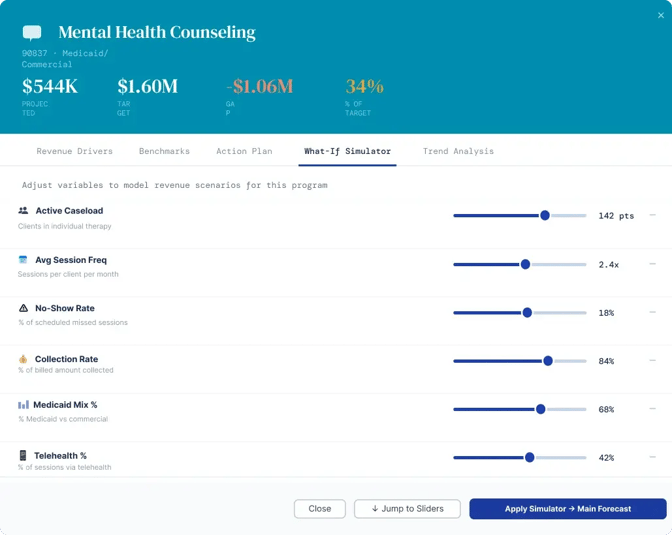
Task: Click the Telehealth phone icon
Action: [x=23, y=455]
